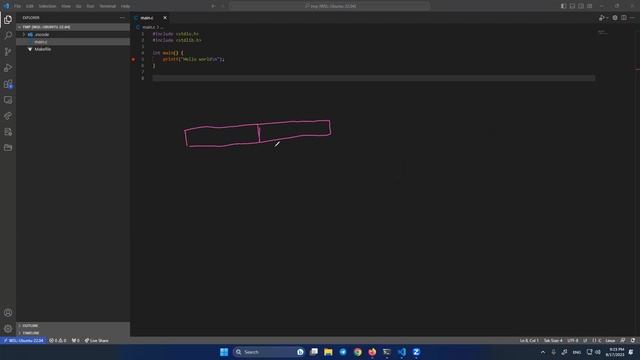The image size is (640, 360).
Task: Toggle the primary side bar layout
Action: pyautogui.click(x=563, y=6)
